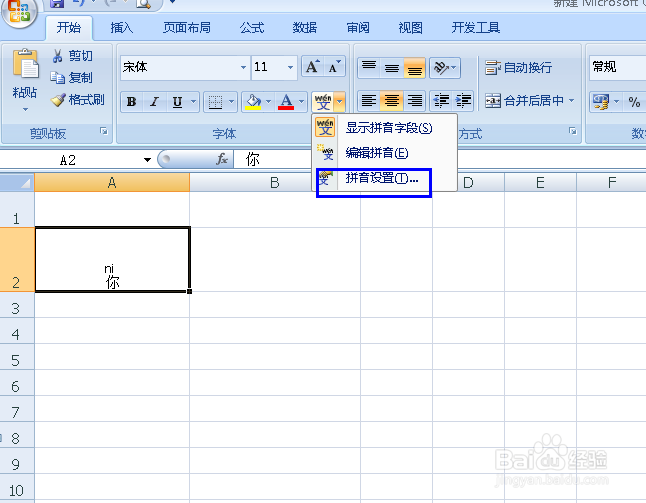646x503 pixels.
Task: Open Name Box dropdown arrow
Action: coord(147,160)
